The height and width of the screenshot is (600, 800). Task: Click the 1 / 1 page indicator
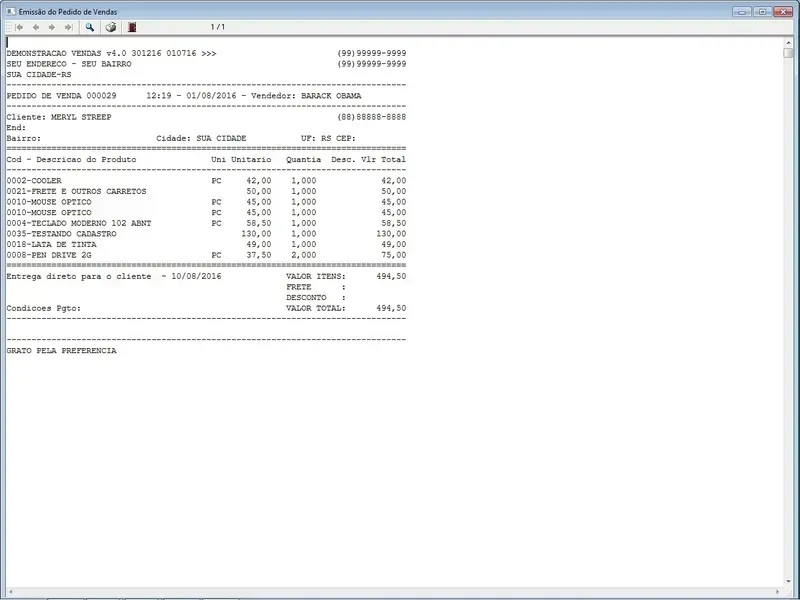coord(217,27)
